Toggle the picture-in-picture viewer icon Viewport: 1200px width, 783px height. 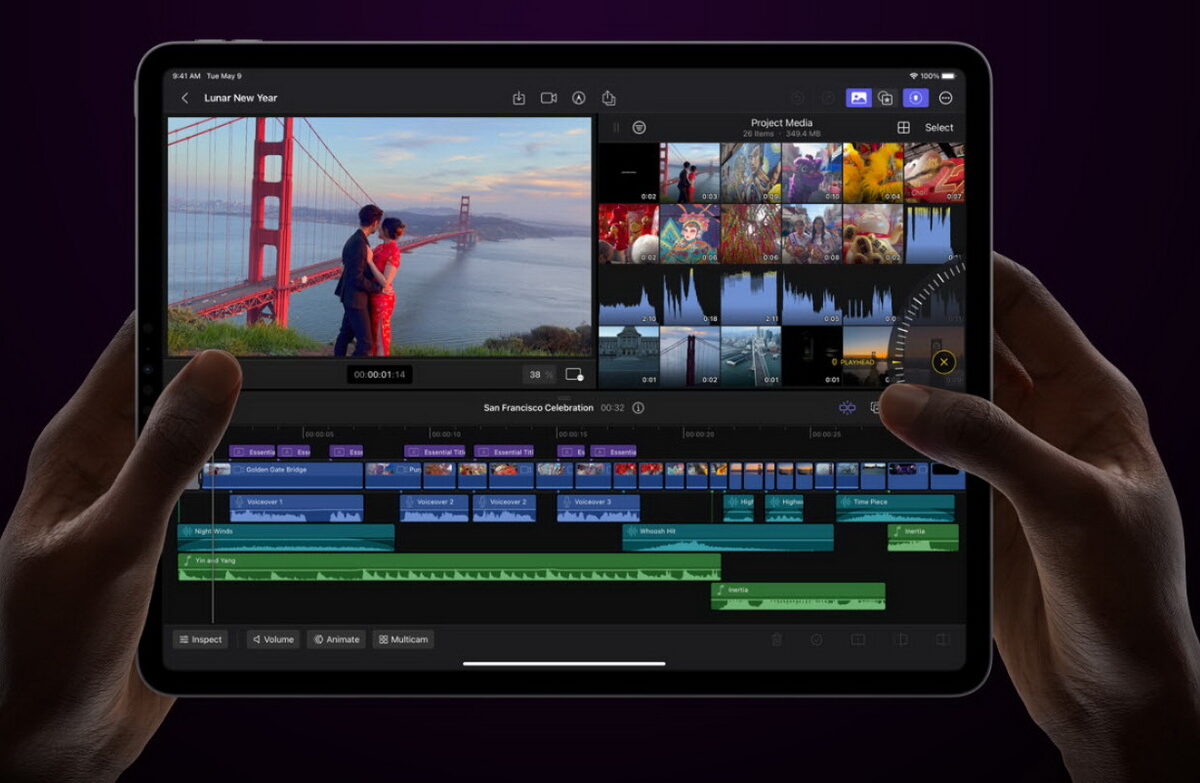click(x=574, y=374)
